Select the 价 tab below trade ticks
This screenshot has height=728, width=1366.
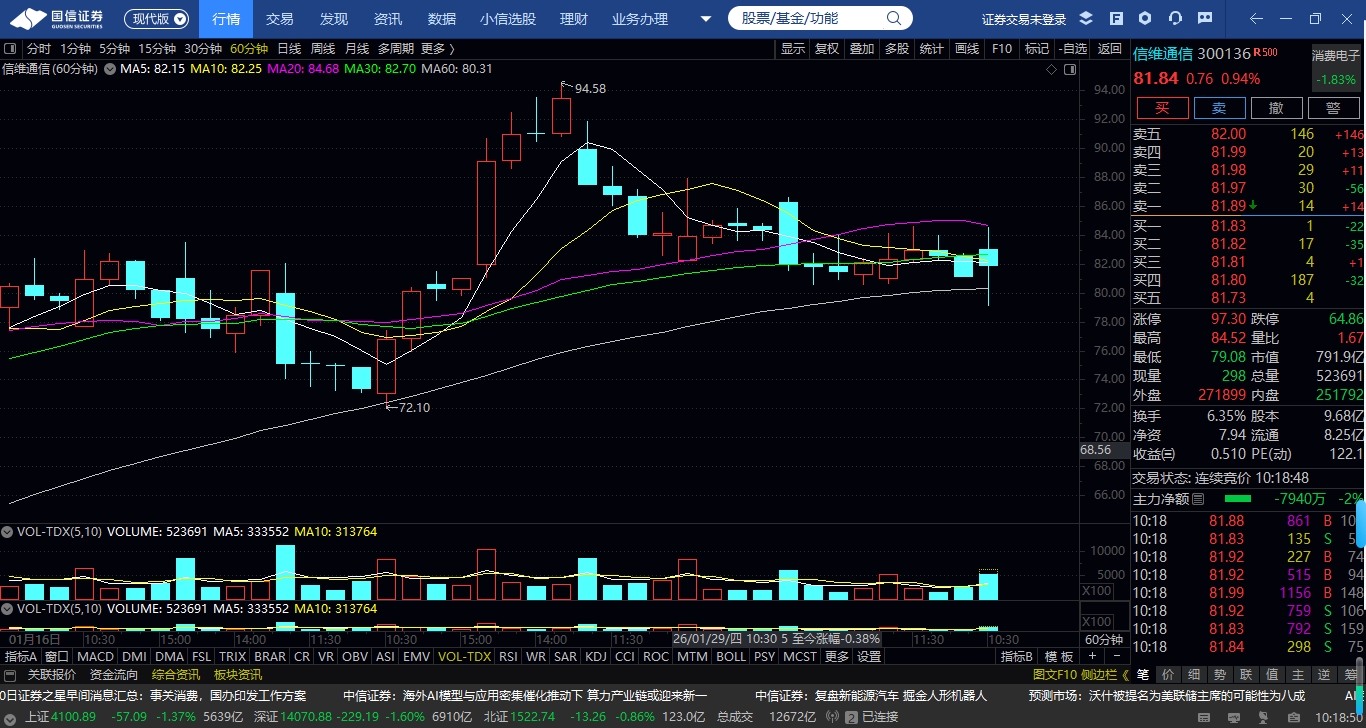coord(1167,675)
